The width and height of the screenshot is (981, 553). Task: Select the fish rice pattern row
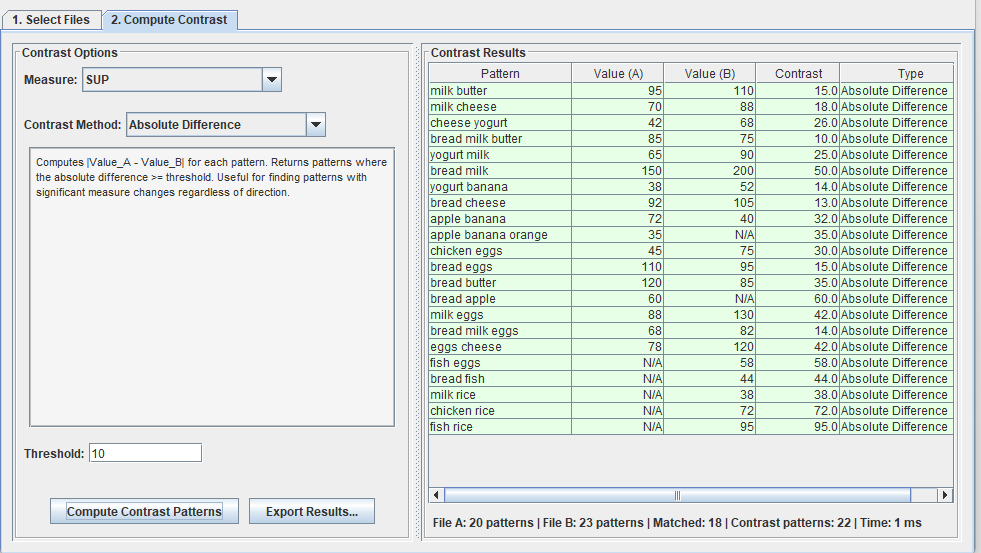[500, 427]
